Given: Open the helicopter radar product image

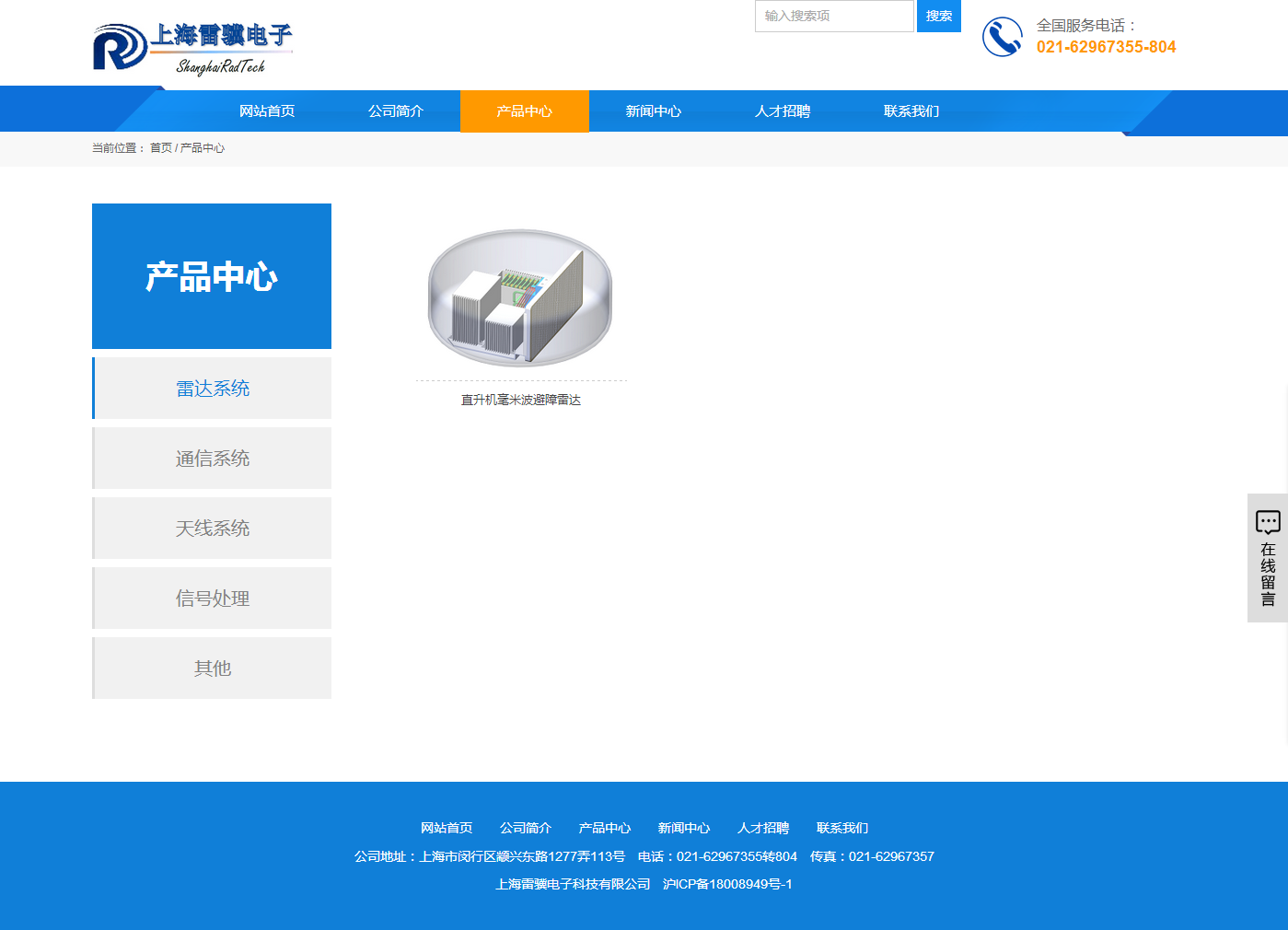Looking at the screenshot, I should click(520, 296).
